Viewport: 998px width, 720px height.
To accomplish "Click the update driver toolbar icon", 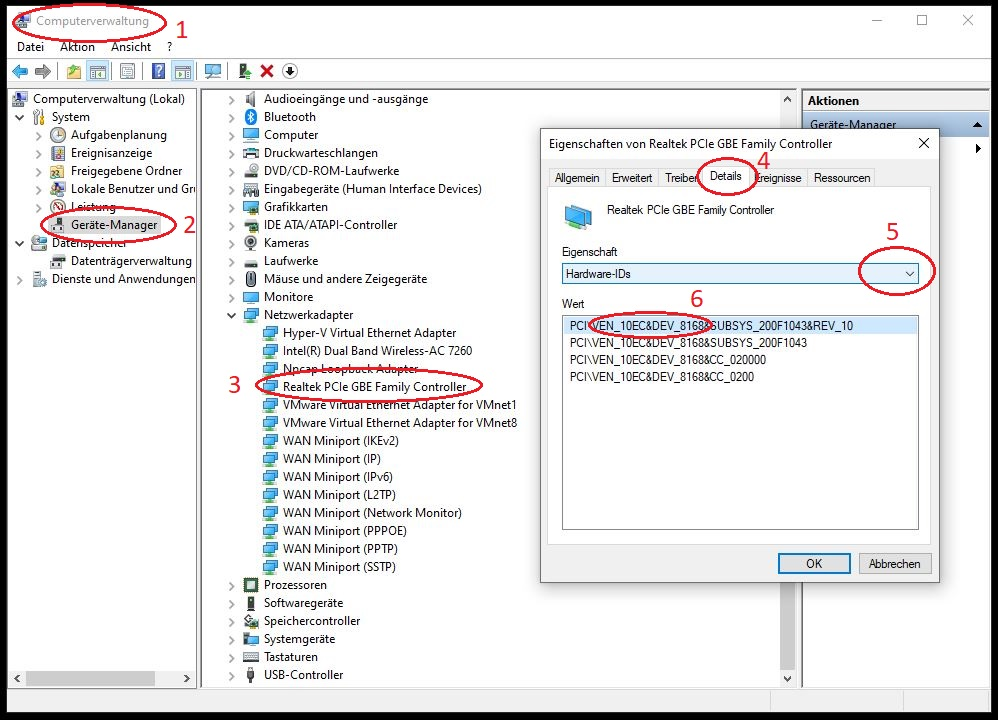I will click(x=244, y=70).
